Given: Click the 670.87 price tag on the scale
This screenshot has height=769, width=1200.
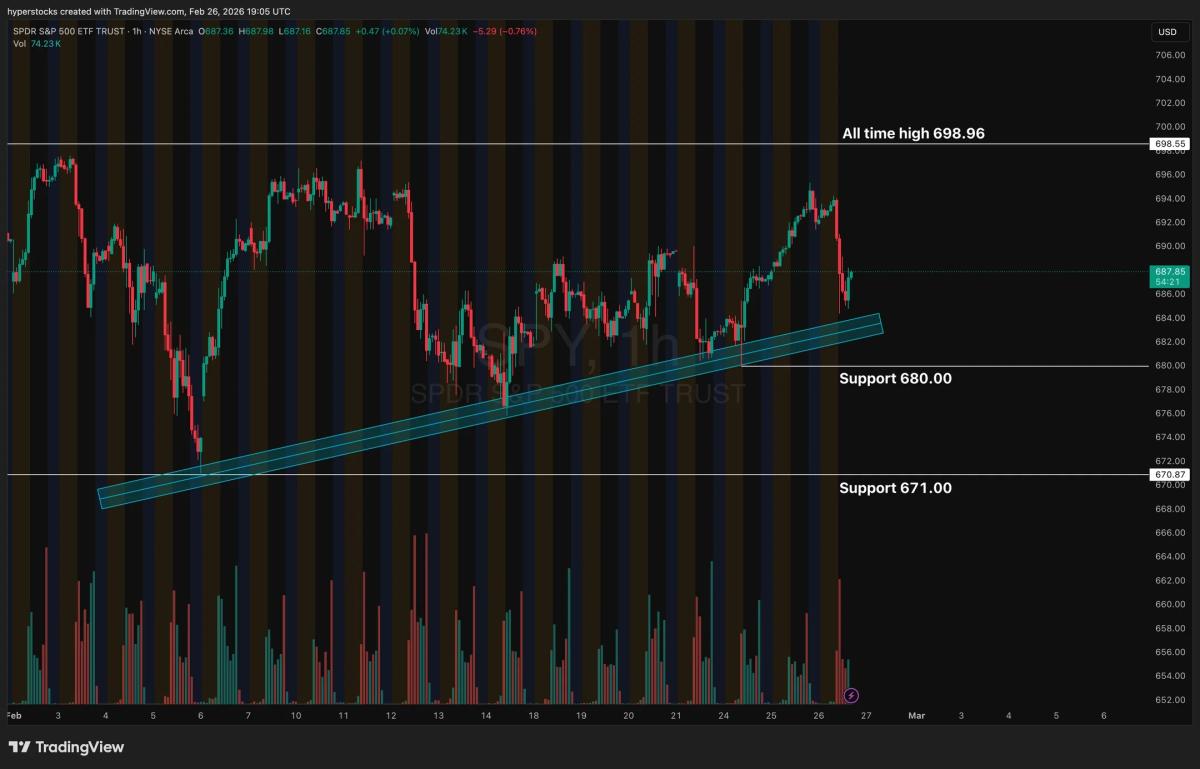Looking at the screenshot, I should coord(1168,474).
